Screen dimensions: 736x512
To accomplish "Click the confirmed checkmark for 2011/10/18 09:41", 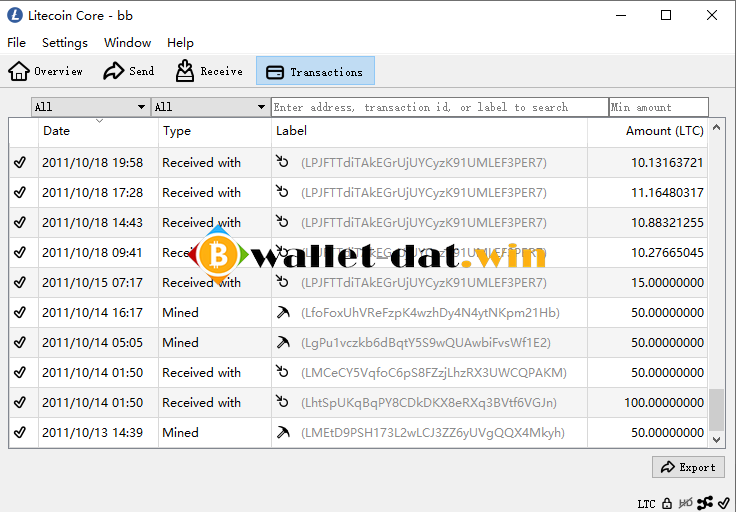I will [20, 252].
